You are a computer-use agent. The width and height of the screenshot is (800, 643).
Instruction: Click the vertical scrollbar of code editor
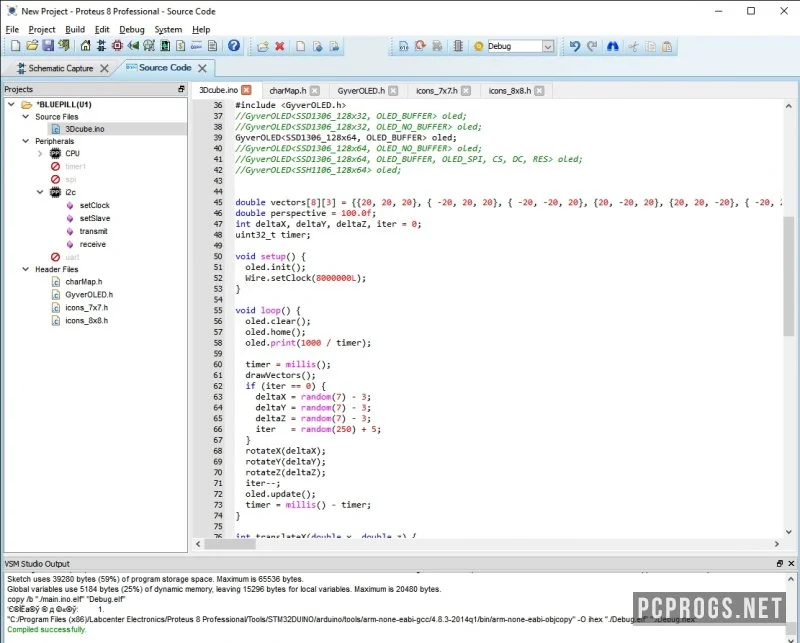(x=789, y=276)
